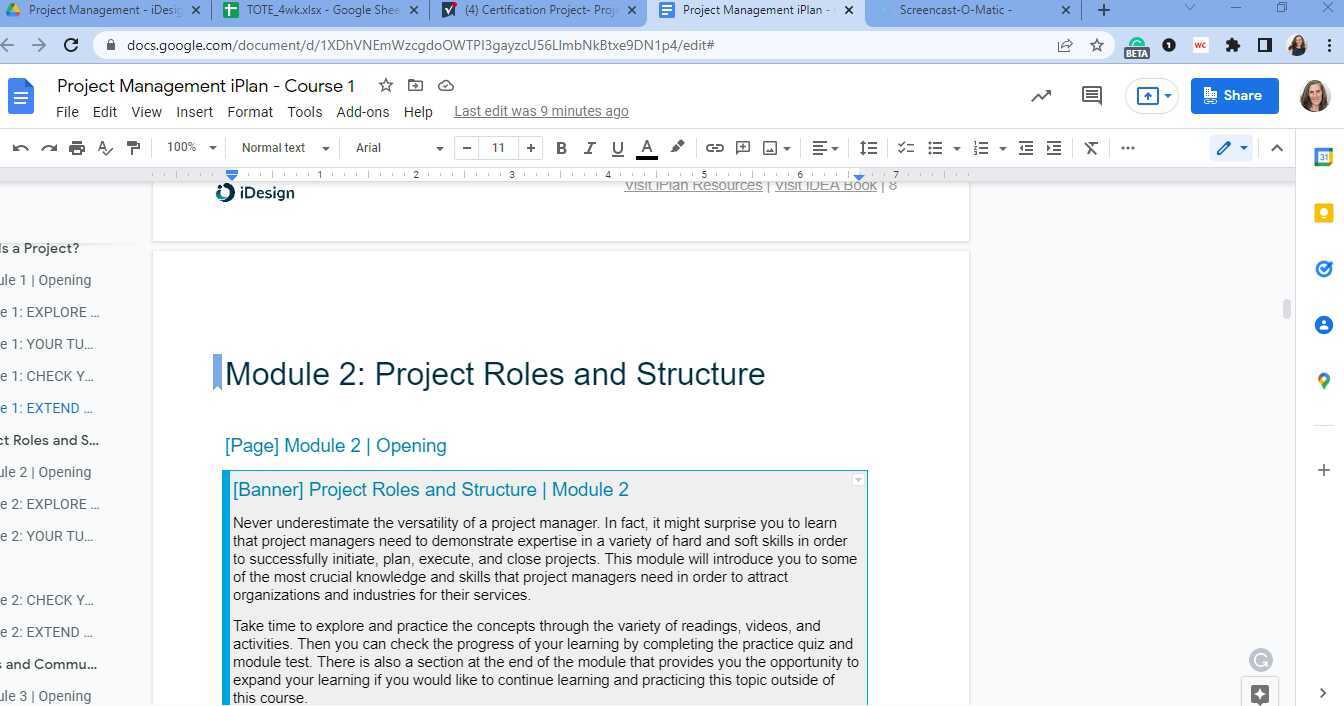1344x706 pixels.
Task: Insert a link using the toolbar icon
Action: coord(714,147)
